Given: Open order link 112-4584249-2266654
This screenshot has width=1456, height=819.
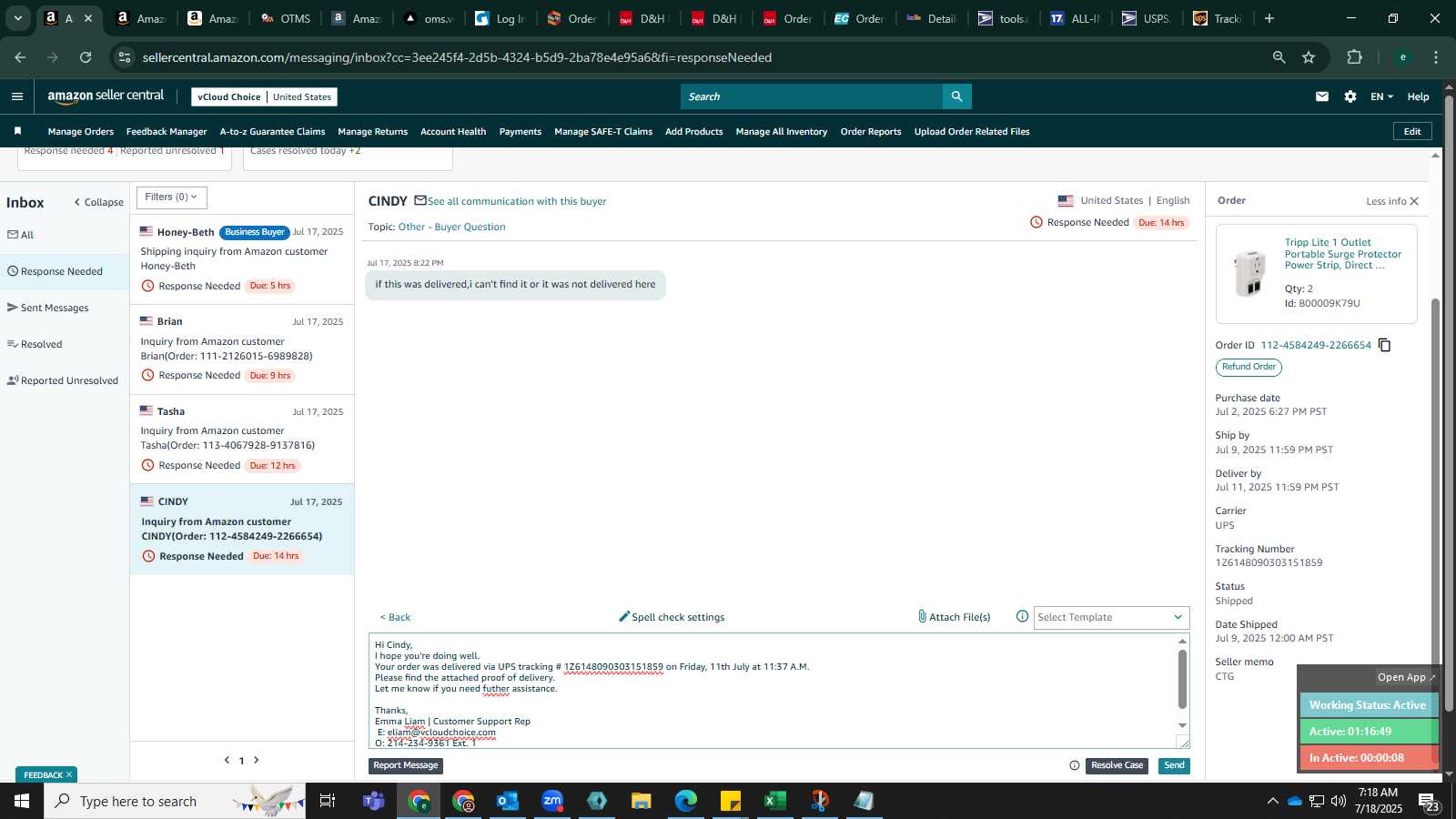Looking at the screenshot, I should coord(1316,346).
